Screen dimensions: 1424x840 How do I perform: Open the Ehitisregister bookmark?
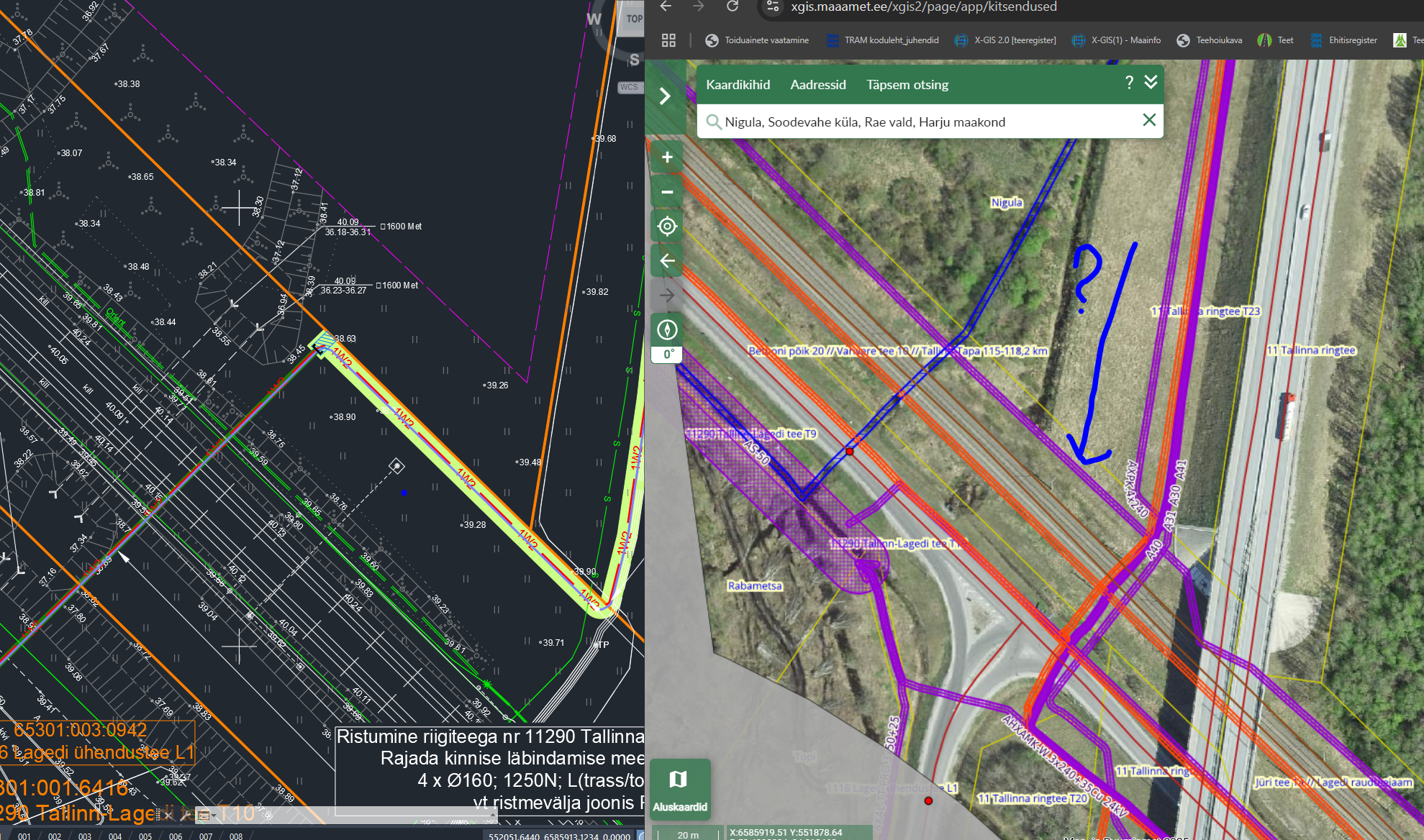1344,40
